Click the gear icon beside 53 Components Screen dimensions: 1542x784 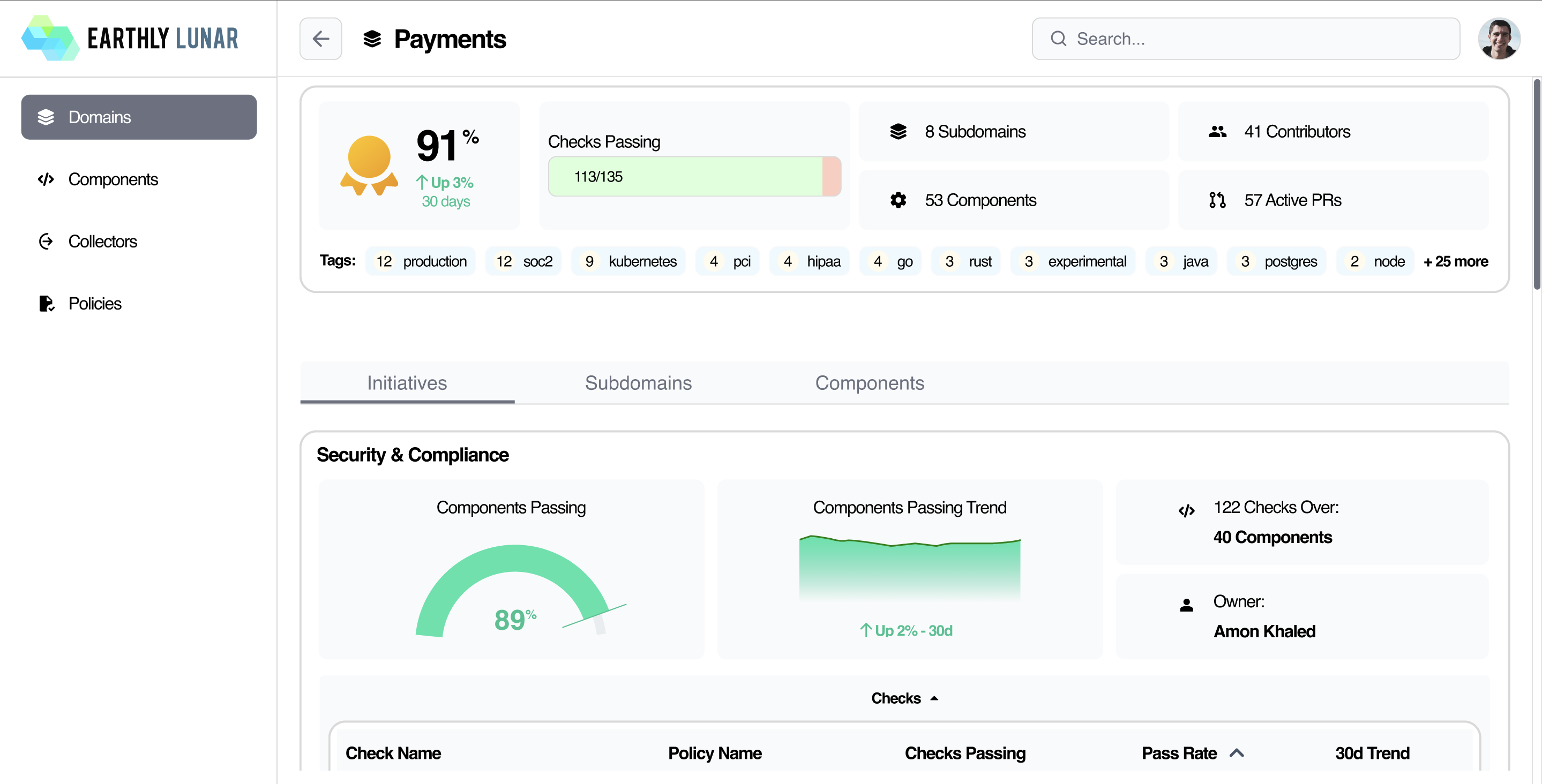(898, 200)
